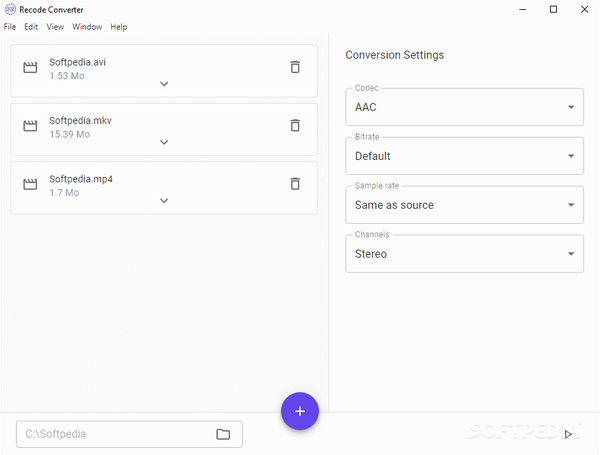The width and height of the screenshot is (600, 455).
Task: Start conversion with the play icon
Action: pos(568,434)
